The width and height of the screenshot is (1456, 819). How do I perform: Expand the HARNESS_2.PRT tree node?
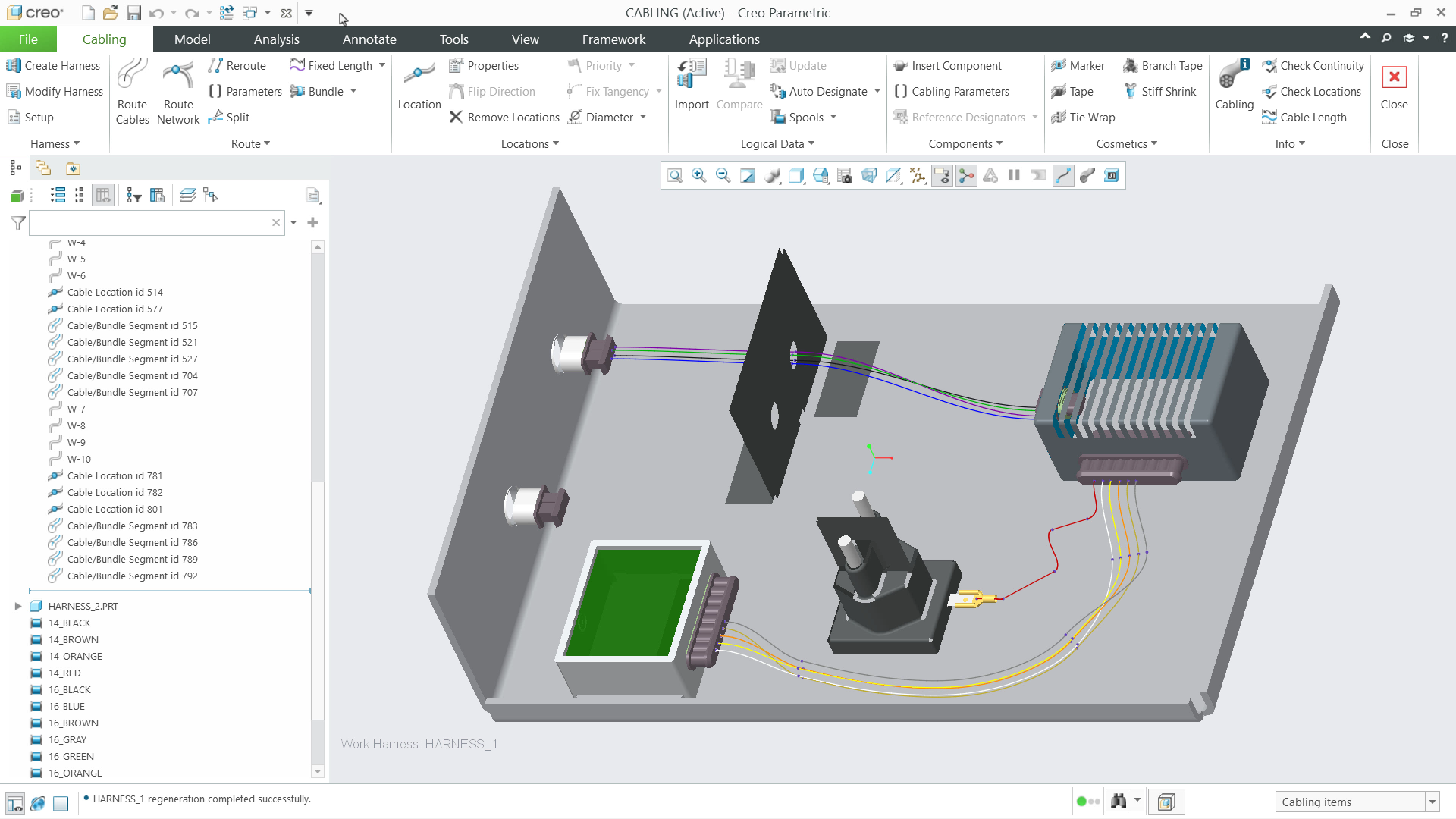pos(18,606)
